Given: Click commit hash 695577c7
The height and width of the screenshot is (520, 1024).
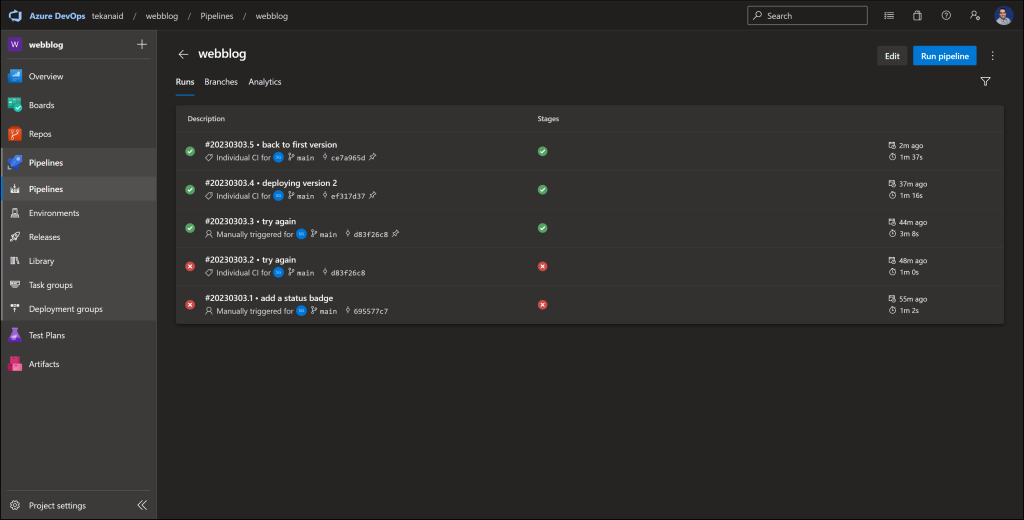Looking at the screenshot, I should 370,312.
